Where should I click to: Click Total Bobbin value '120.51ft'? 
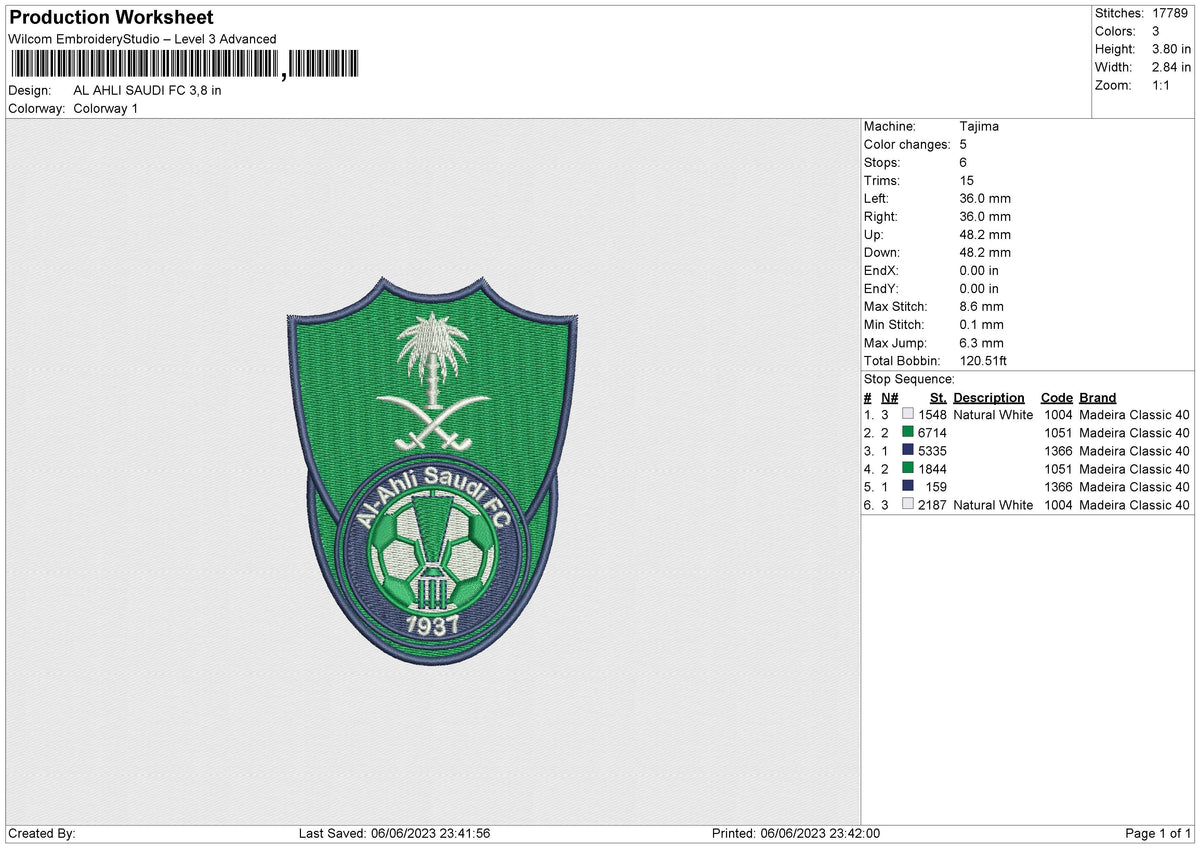pos(985,360)
